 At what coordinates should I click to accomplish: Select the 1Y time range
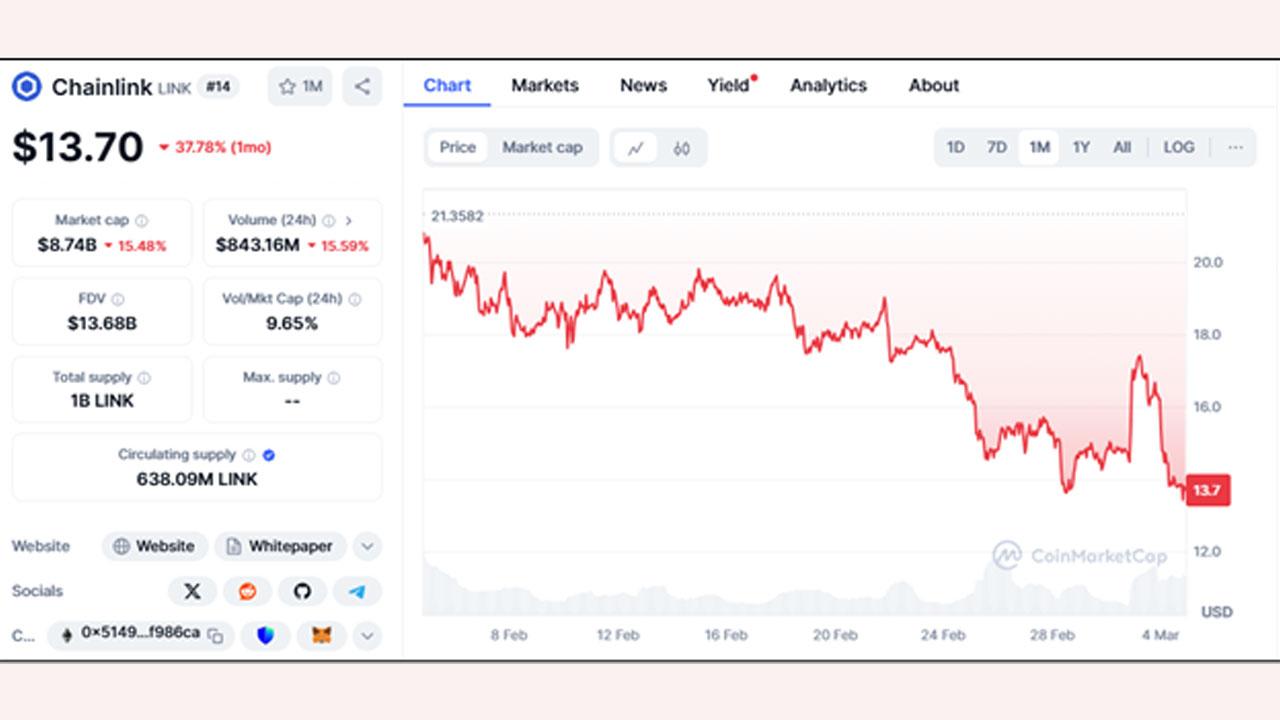1081,147
